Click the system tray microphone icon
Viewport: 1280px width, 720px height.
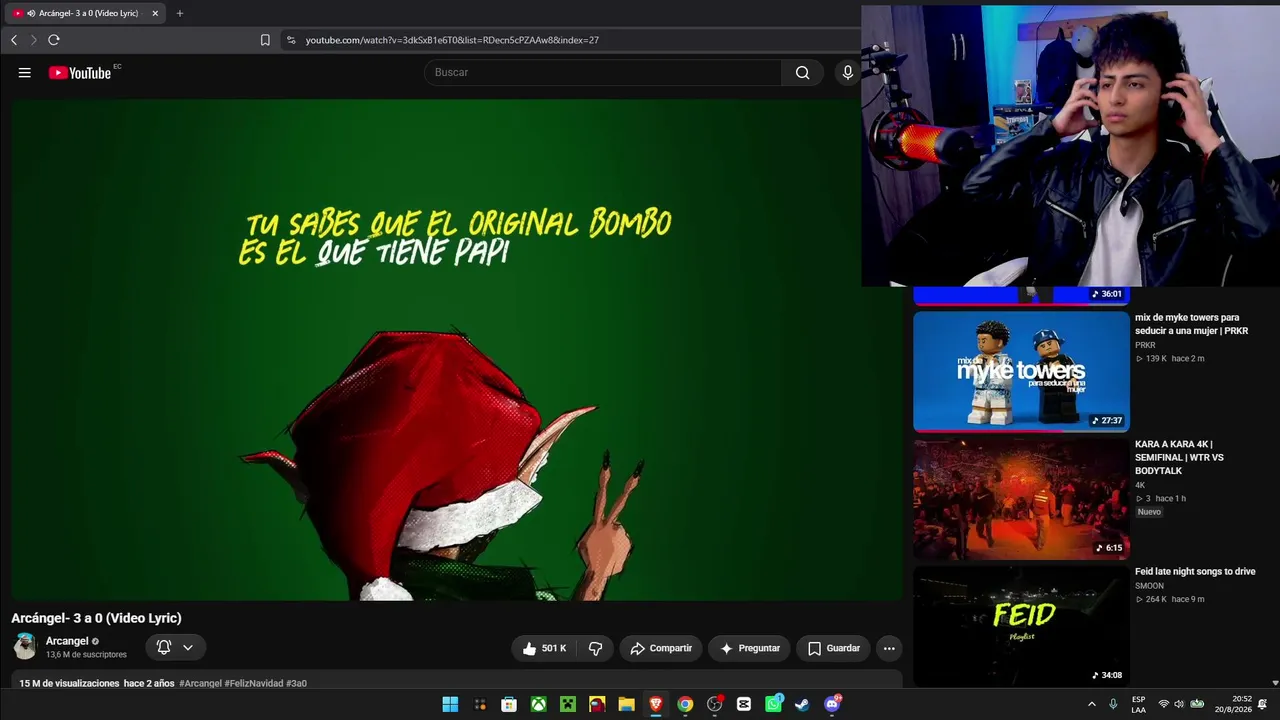(x=1113, y=704)
